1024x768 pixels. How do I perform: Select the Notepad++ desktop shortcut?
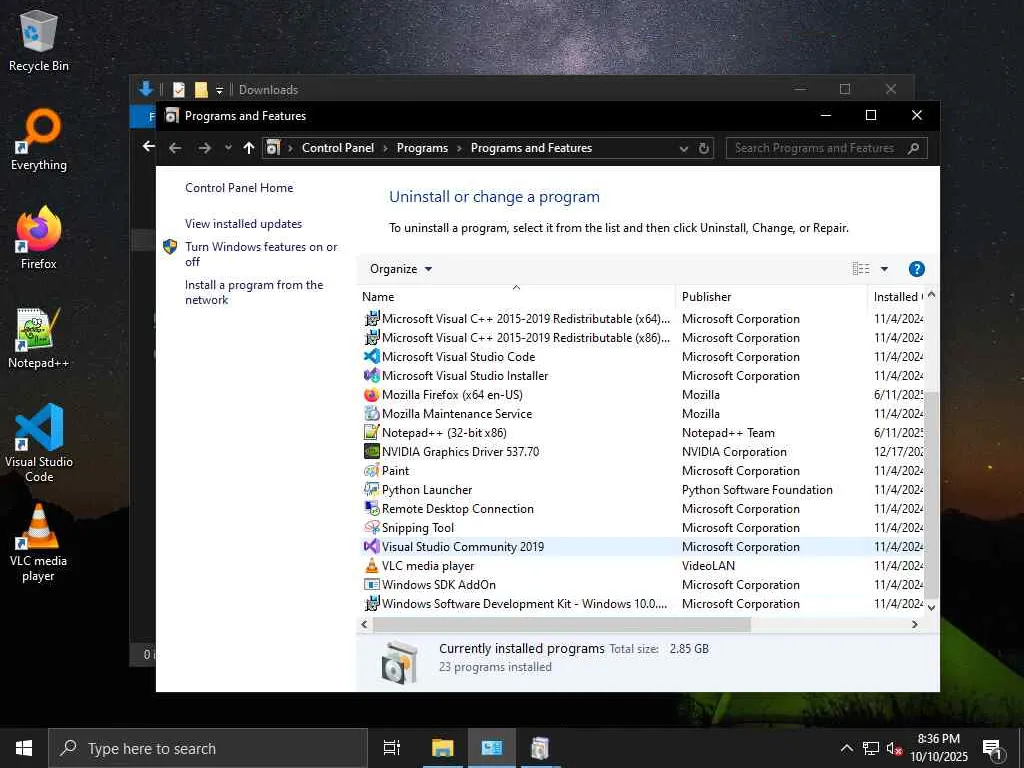[39, 338]
